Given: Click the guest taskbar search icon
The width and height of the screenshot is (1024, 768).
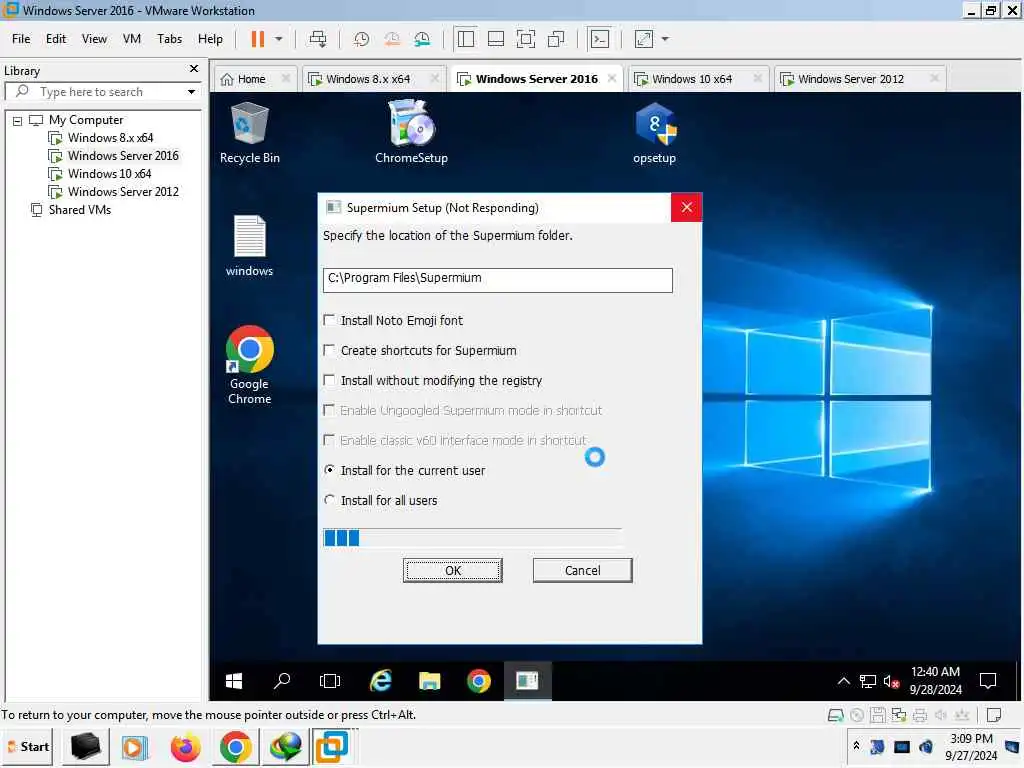Looking at the screenshot, I should [x=282, y=681].
